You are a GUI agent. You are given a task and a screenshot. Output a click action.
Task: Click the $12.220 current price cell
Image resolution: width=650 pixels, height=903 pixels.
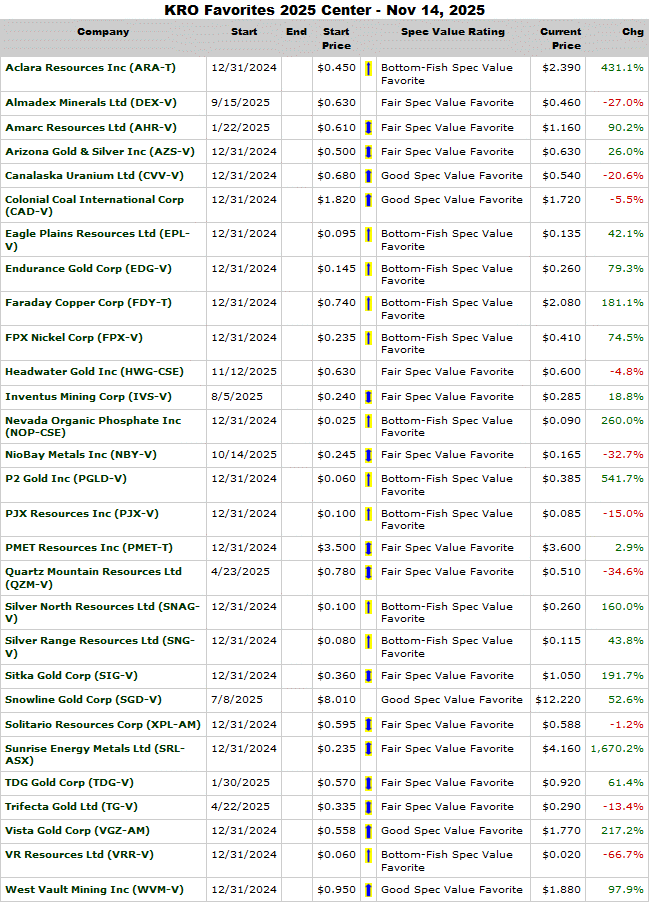coord(558,700)
